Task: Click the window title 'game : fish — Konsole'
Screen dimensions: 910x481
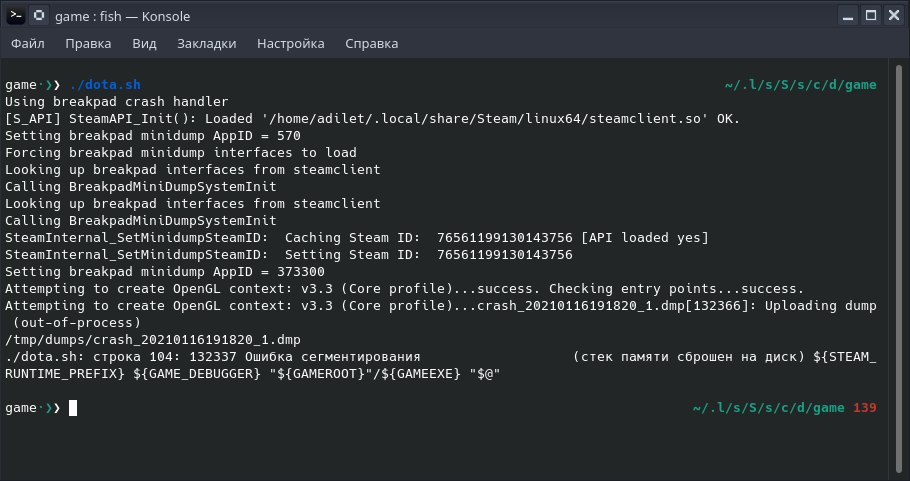Action: point(122,16)
